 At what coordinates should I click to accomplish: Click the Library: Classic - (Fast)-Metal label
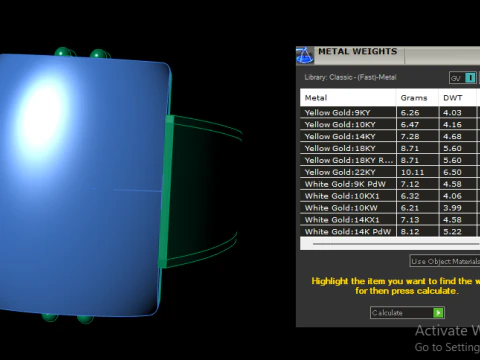350,77
